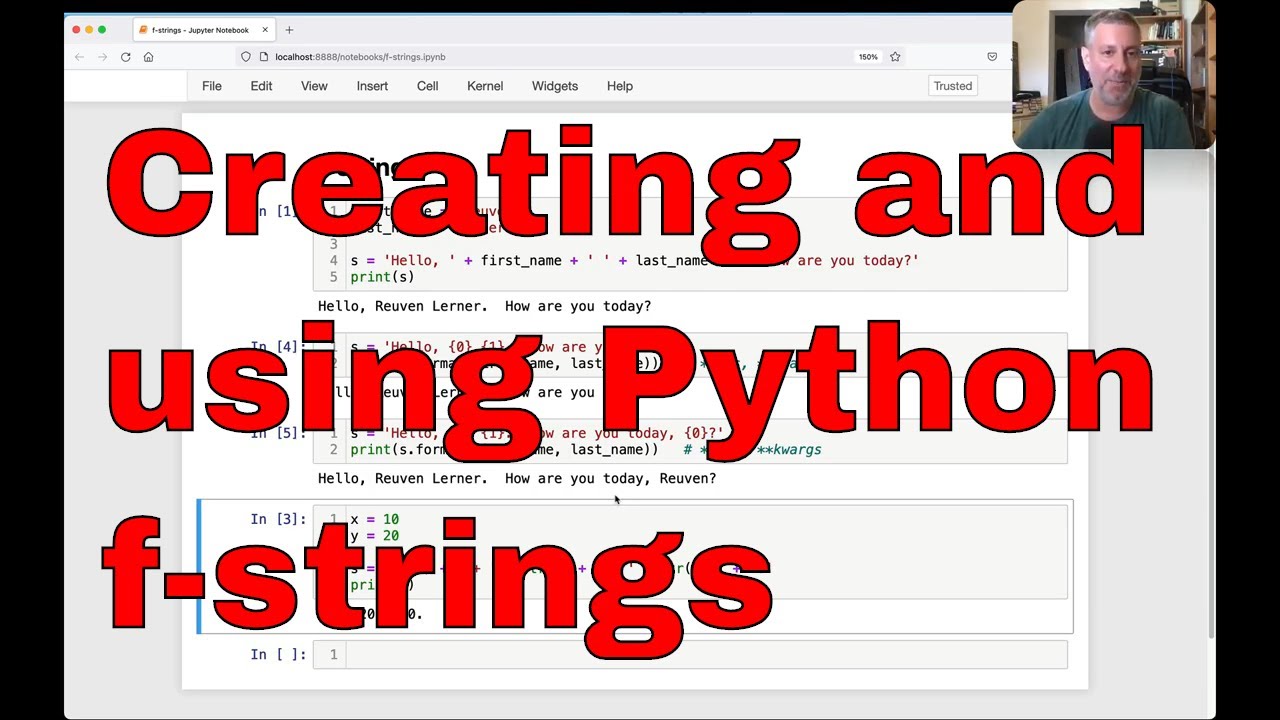The width and height of the screenshot is (1280, 720).
Task: Click the page info icon beside URL
Action: point(264,57)
